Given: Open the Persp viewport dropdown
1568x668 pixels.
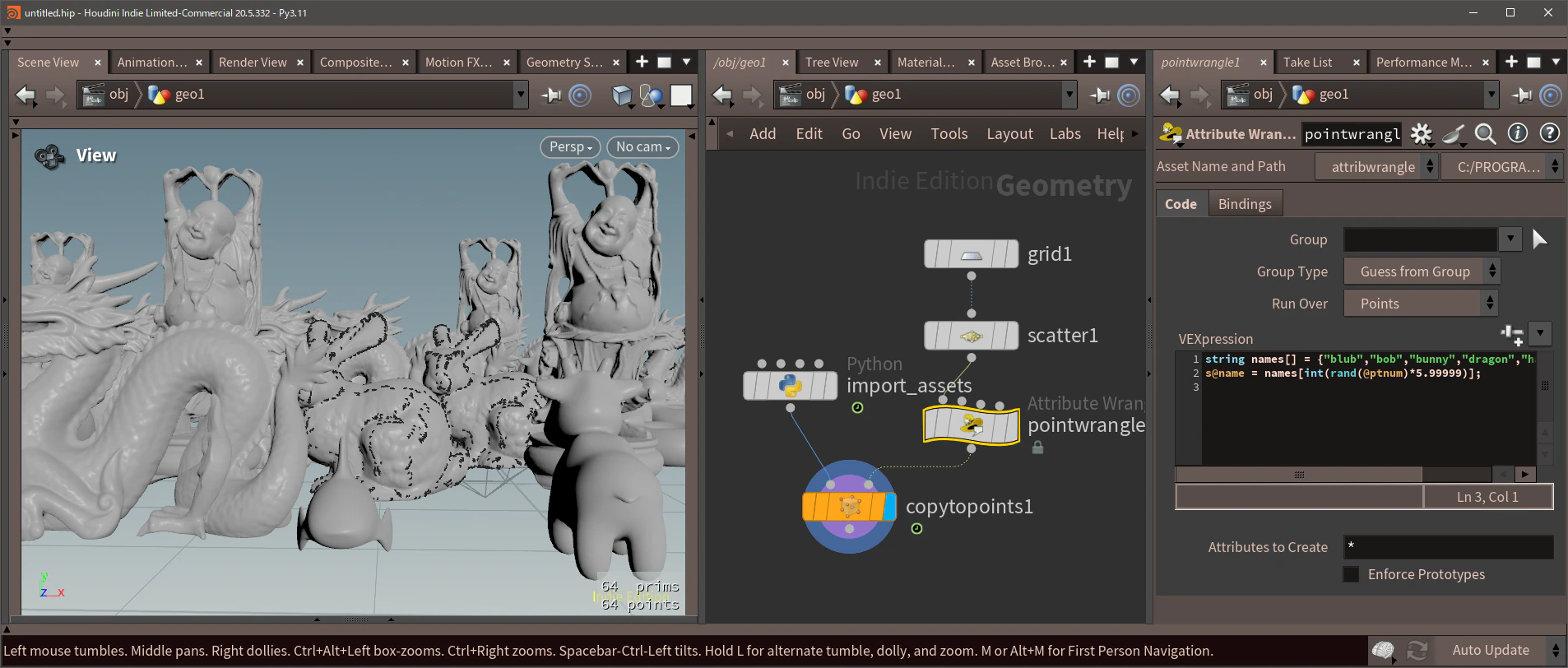Looking at the screenshot, I should click(x=570, y=146).
